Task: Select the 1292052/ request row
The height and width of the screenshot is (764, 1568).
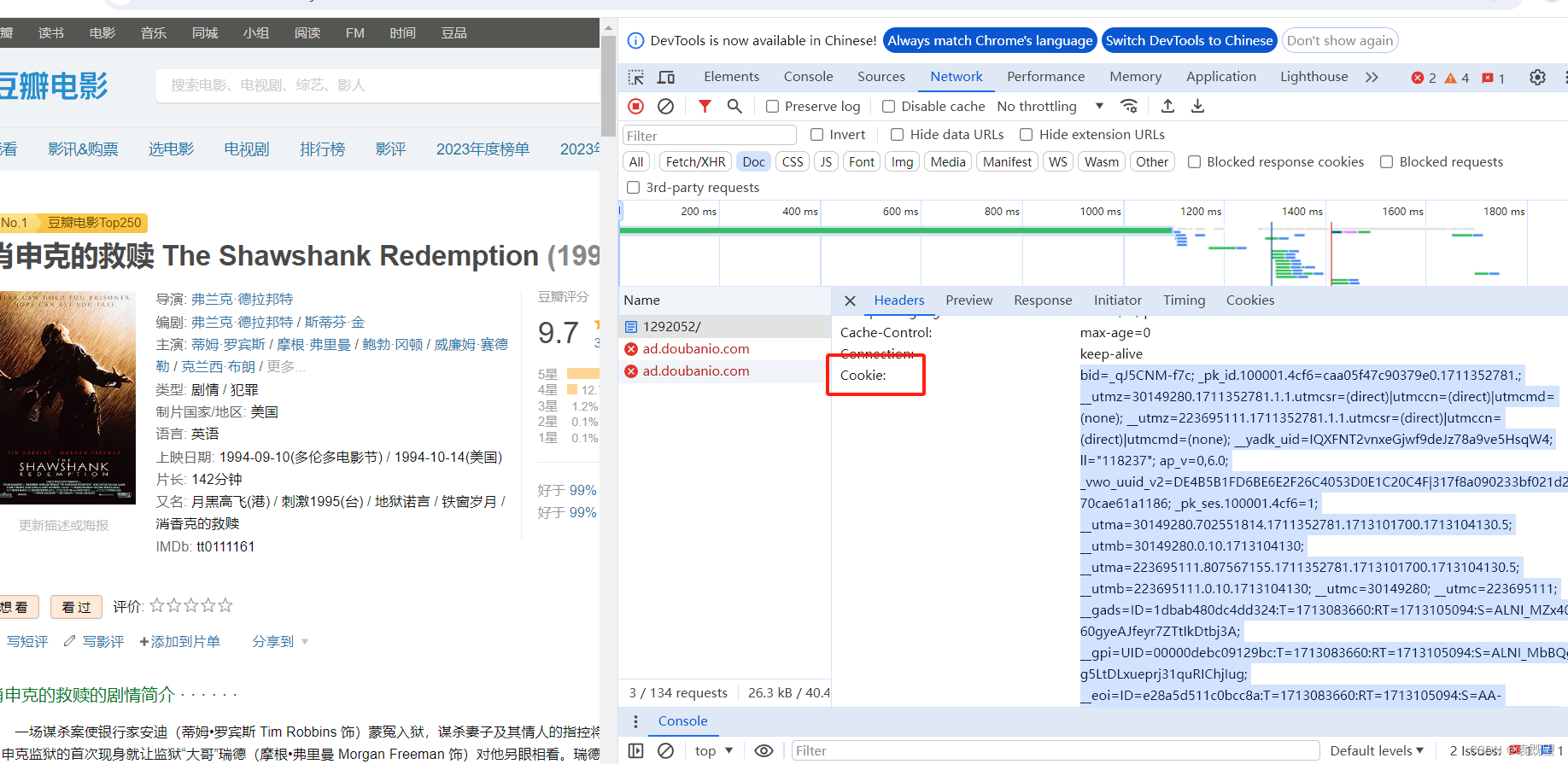Action: pos(725,326)
